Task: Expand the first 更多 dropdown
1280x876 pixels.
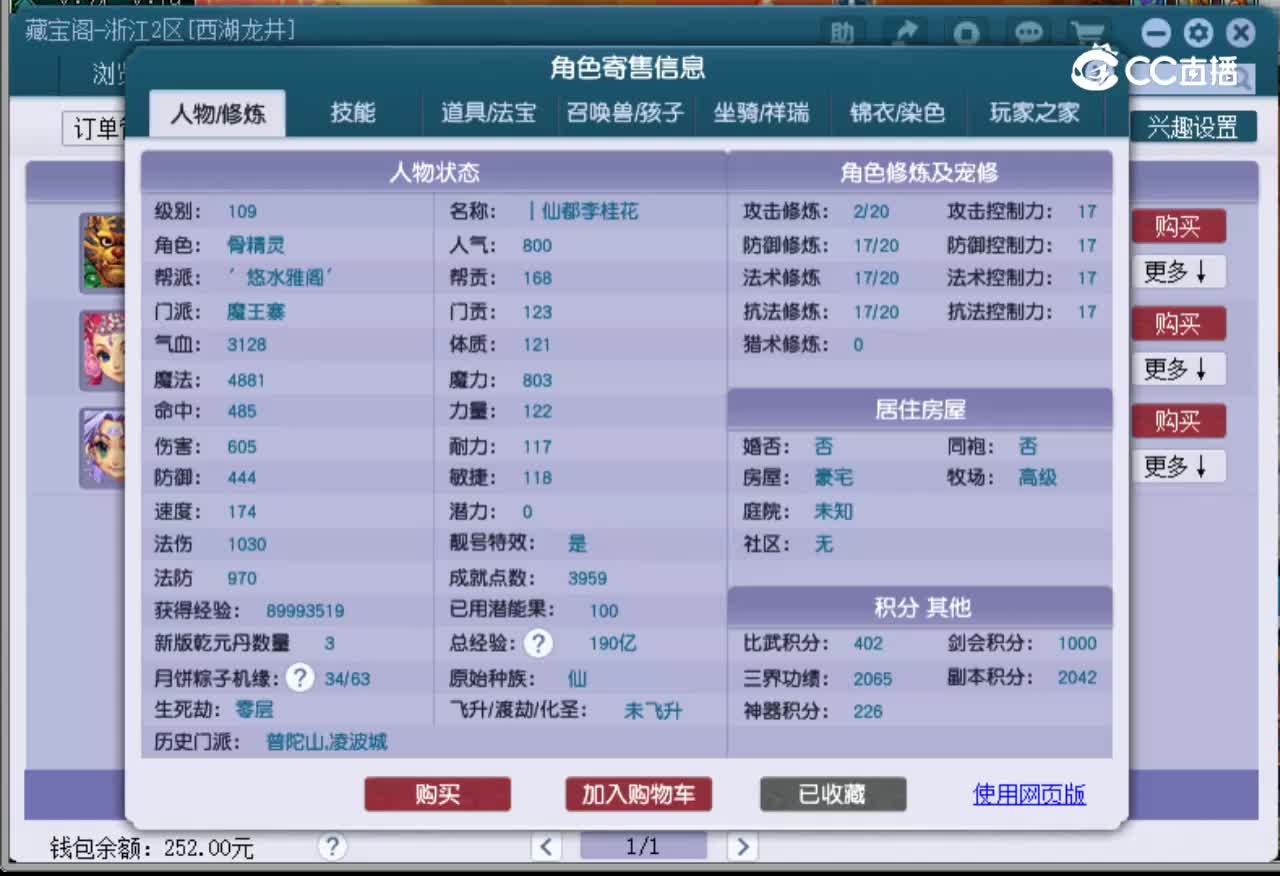Action: pyautogui.click(x=1178, y=272)
